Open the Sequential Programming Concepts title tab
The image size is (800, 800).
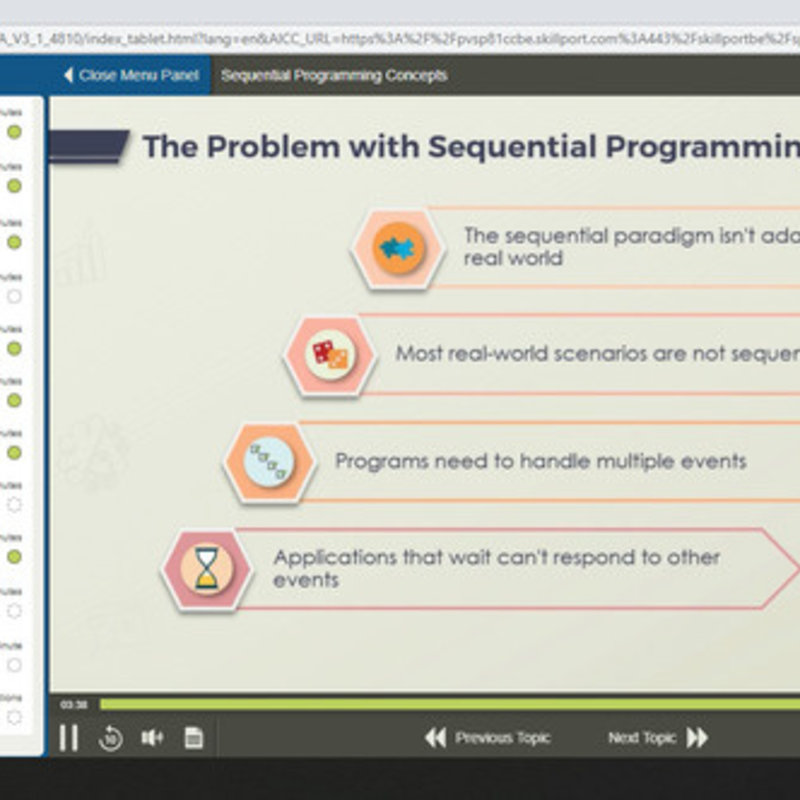pos(334,75)
